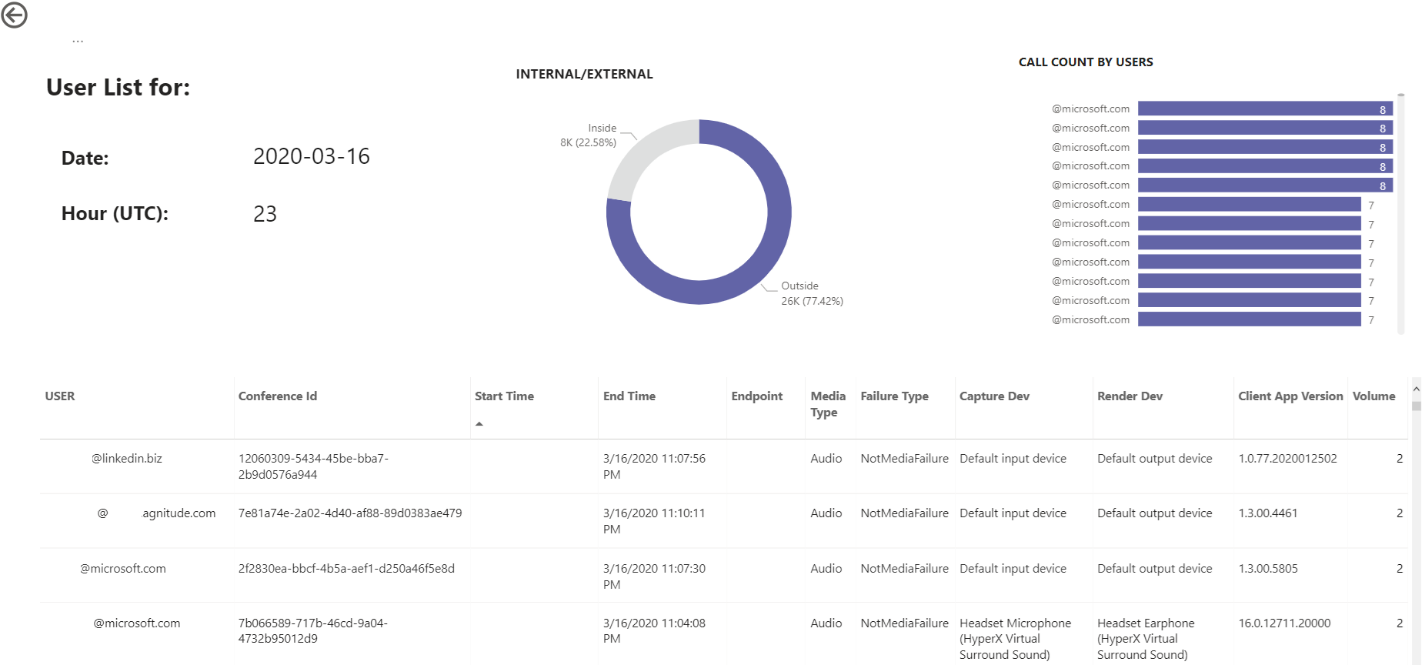Select the agnitude.com user cell
Viewport: 1425px width, 665px height.
(x=156, y=513)
